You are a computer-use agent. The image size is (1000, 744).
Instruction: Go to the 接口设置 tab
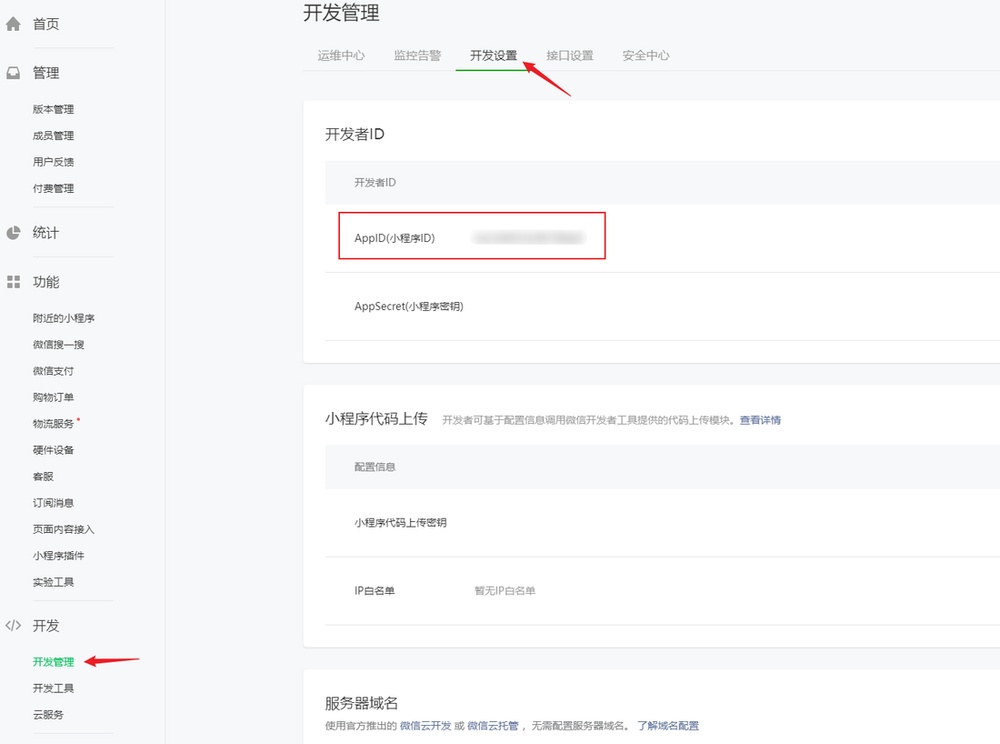(x=569, y=56)
